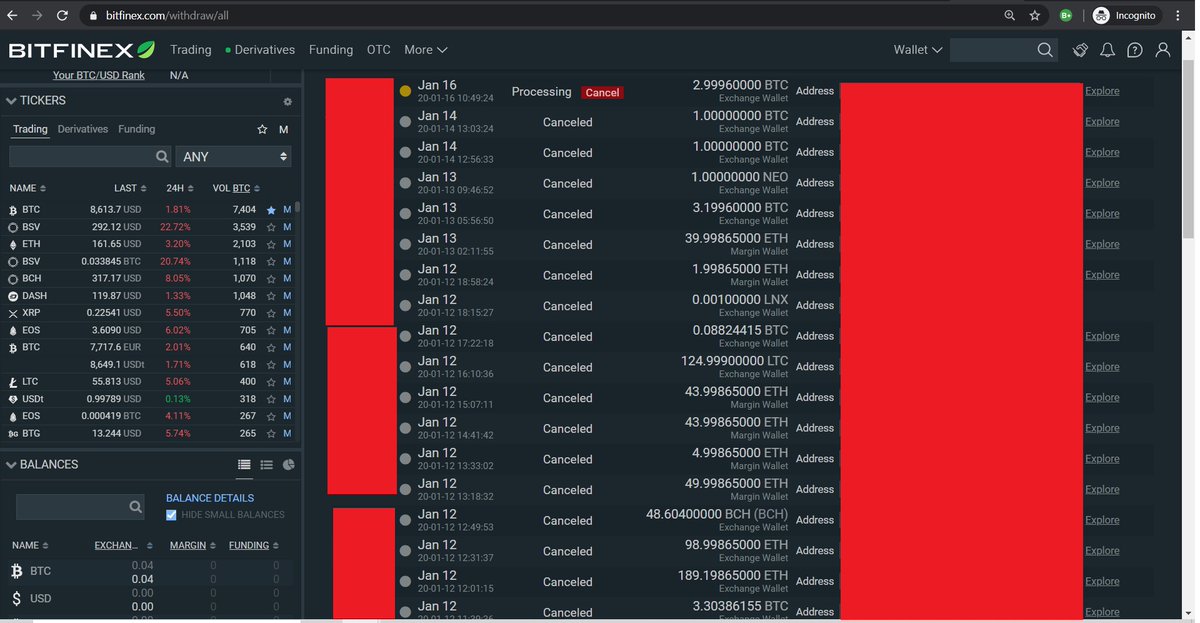Click the BTC coin icon in Balances
Screen dimensions: 1200x623
pyautogui.click(x=16, y=571)
